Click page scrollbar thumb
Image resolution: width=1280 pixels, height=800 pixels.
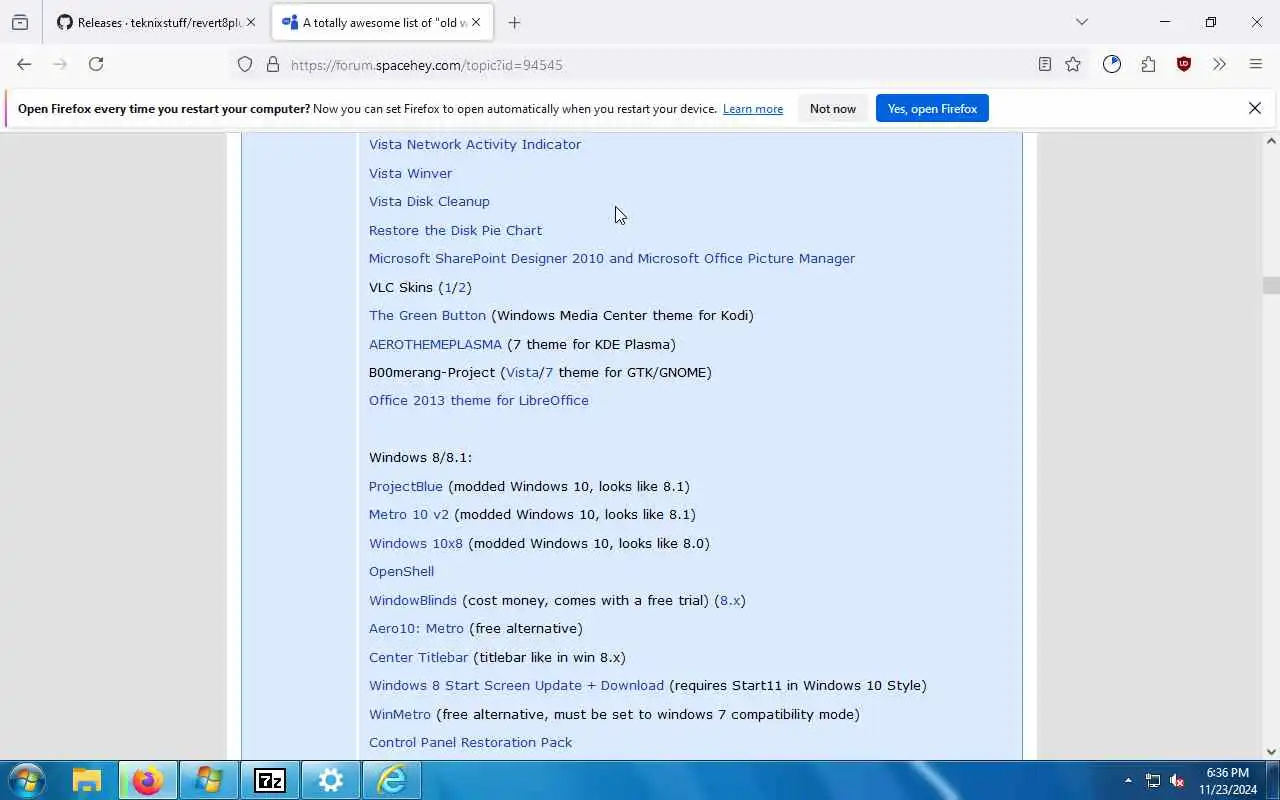(x=1271, y=285)
